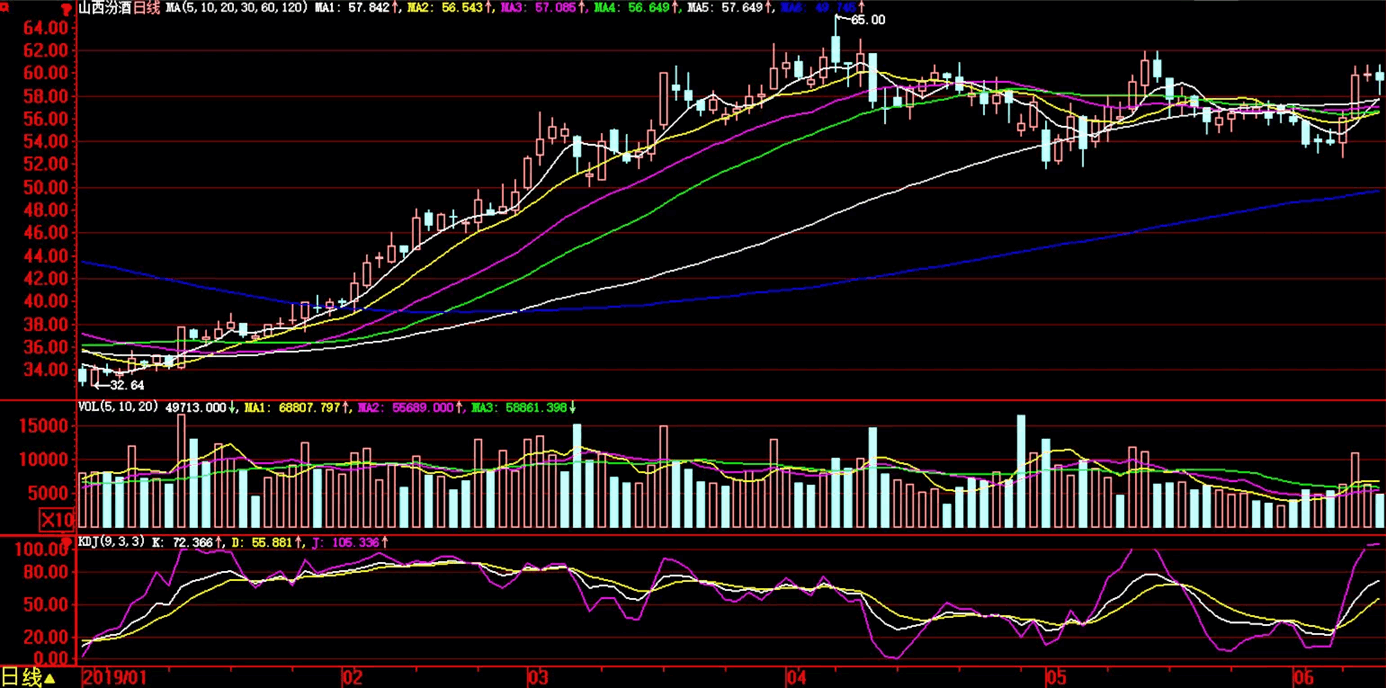Click the 65.00 high price marker
The width and height of the screenshot is (1386, 688).
(867, 20)
